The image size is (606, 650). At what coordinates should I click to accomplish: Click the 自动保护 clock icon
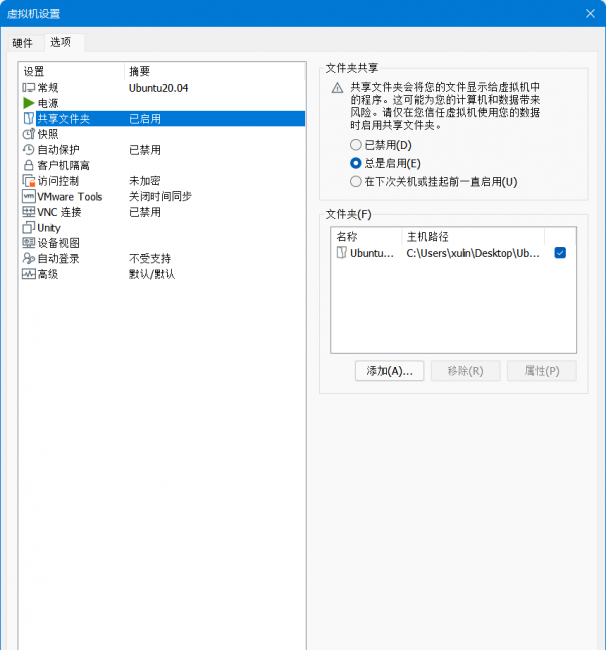pyautogui.click(x=28, y=150)
